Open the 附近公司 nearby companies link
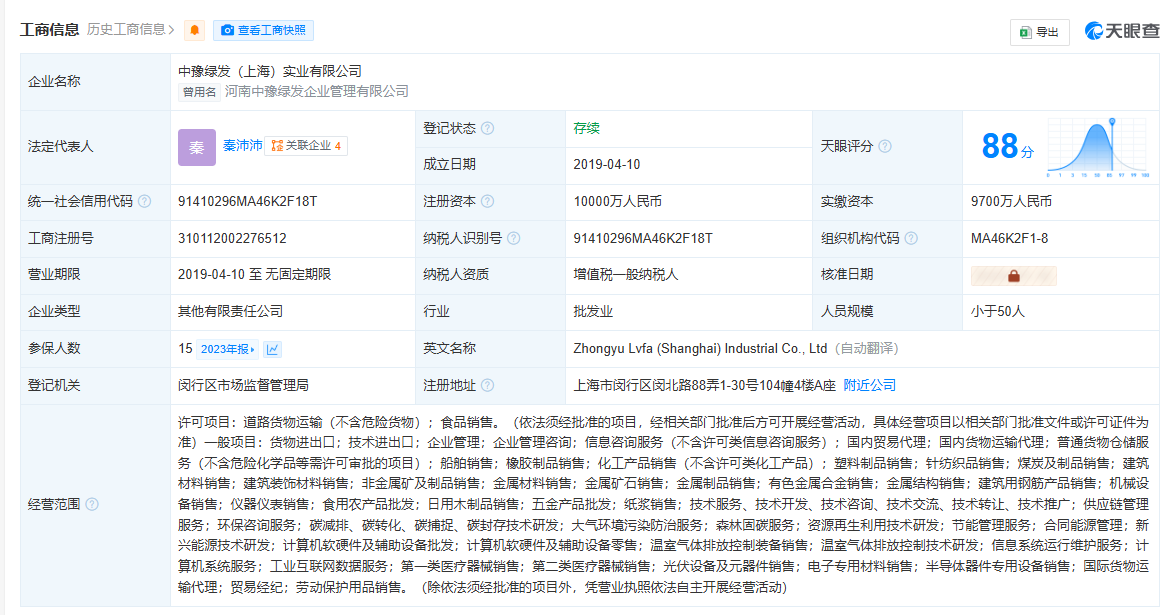 pos(869,385)
